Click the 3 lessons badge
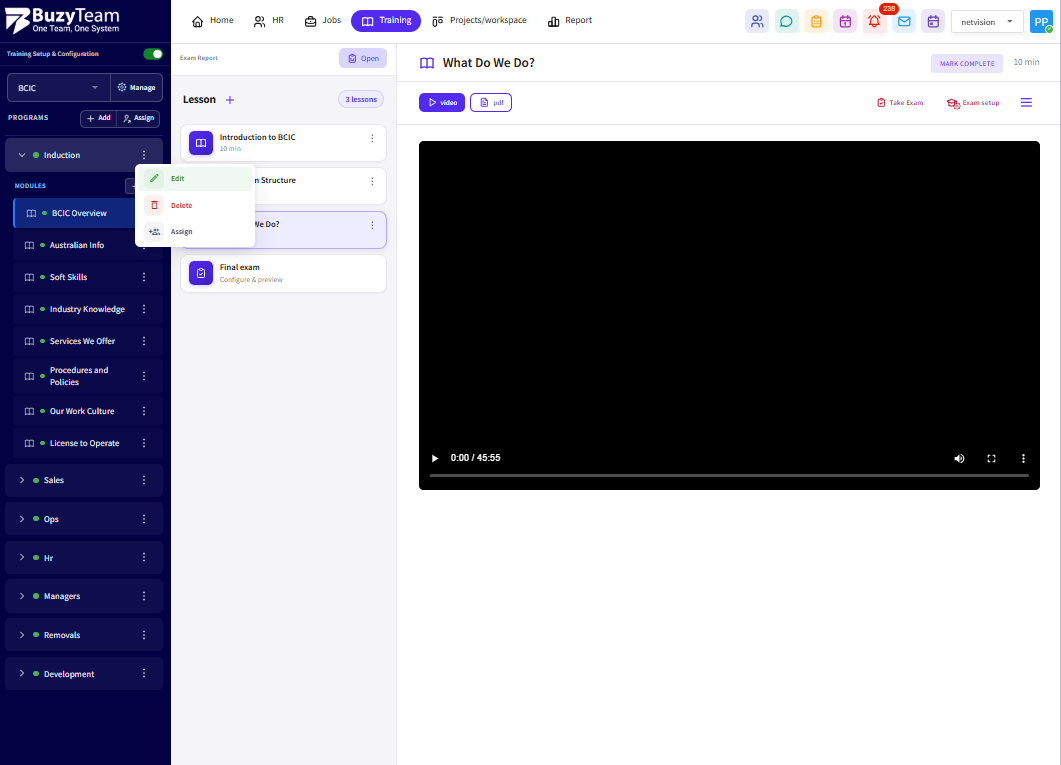The width and height of the screenshot is (1061, 765). click(x=361, y=99)
